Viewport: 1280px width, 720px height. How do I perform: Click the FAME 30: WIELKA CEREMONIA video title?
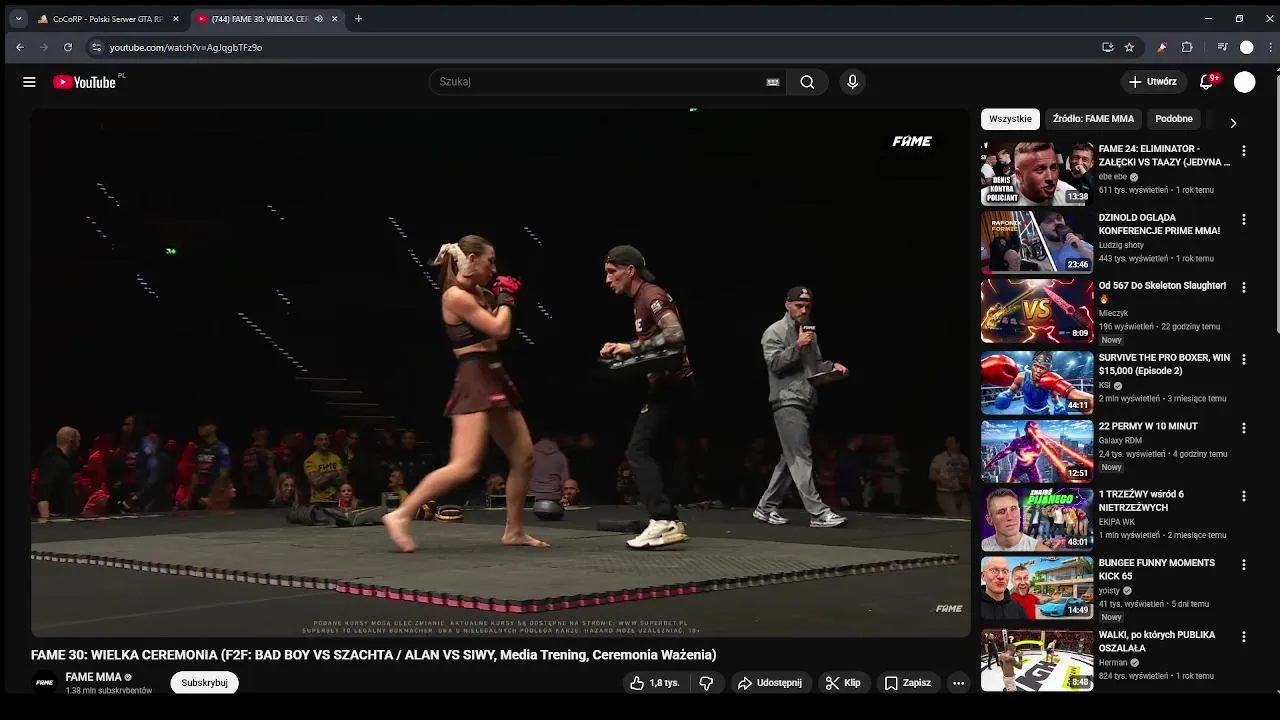[373, 655]
